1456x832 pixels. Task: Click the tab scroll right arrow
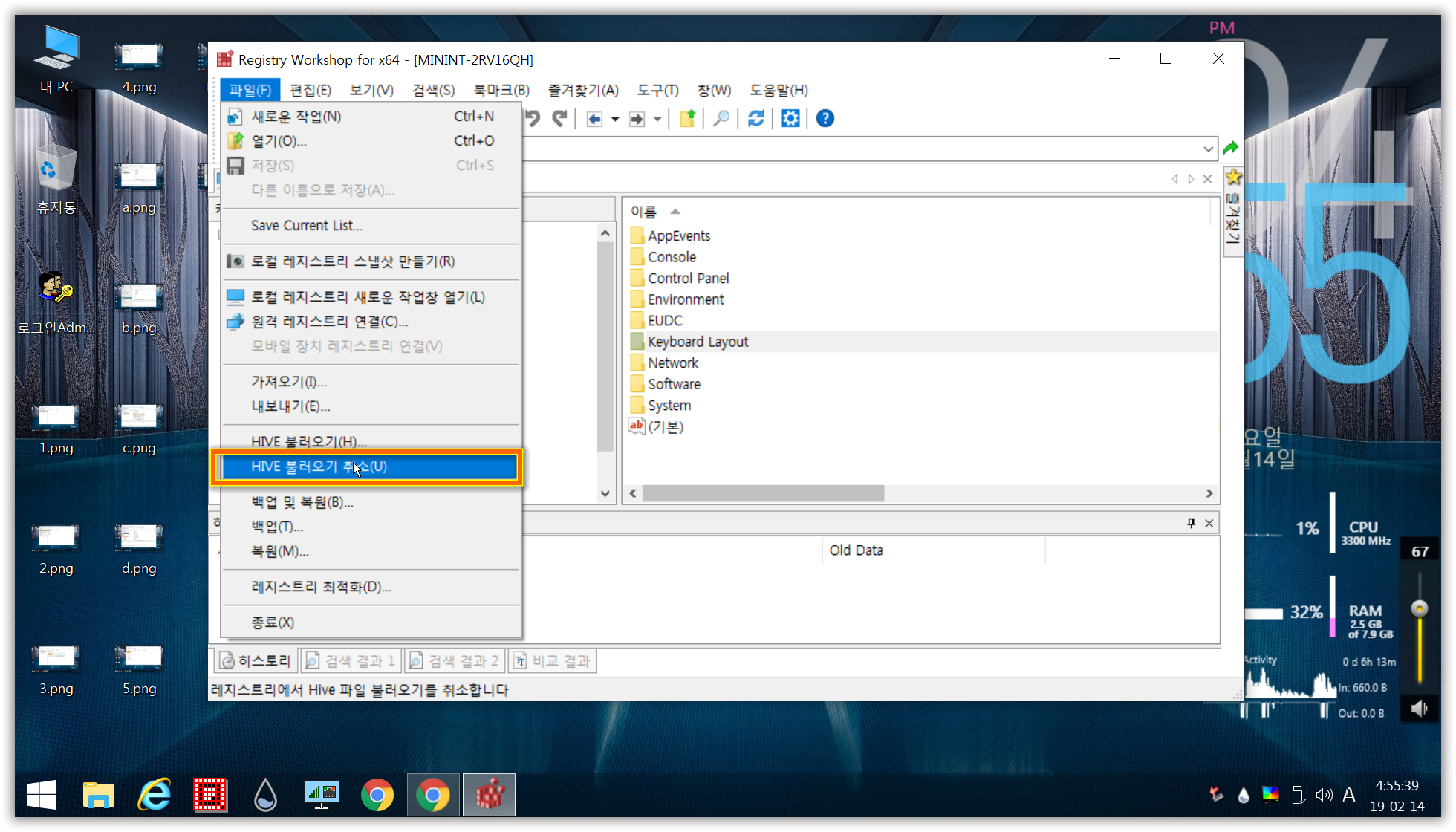coord(1191,179)
